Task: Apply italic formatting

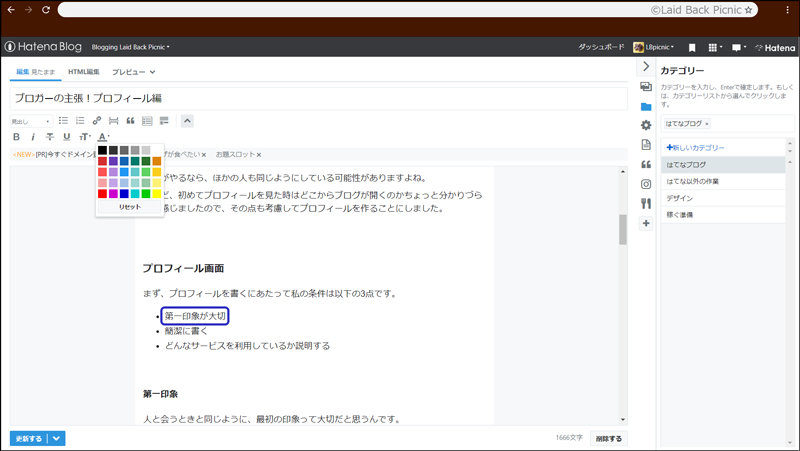Action: (33, 137)
